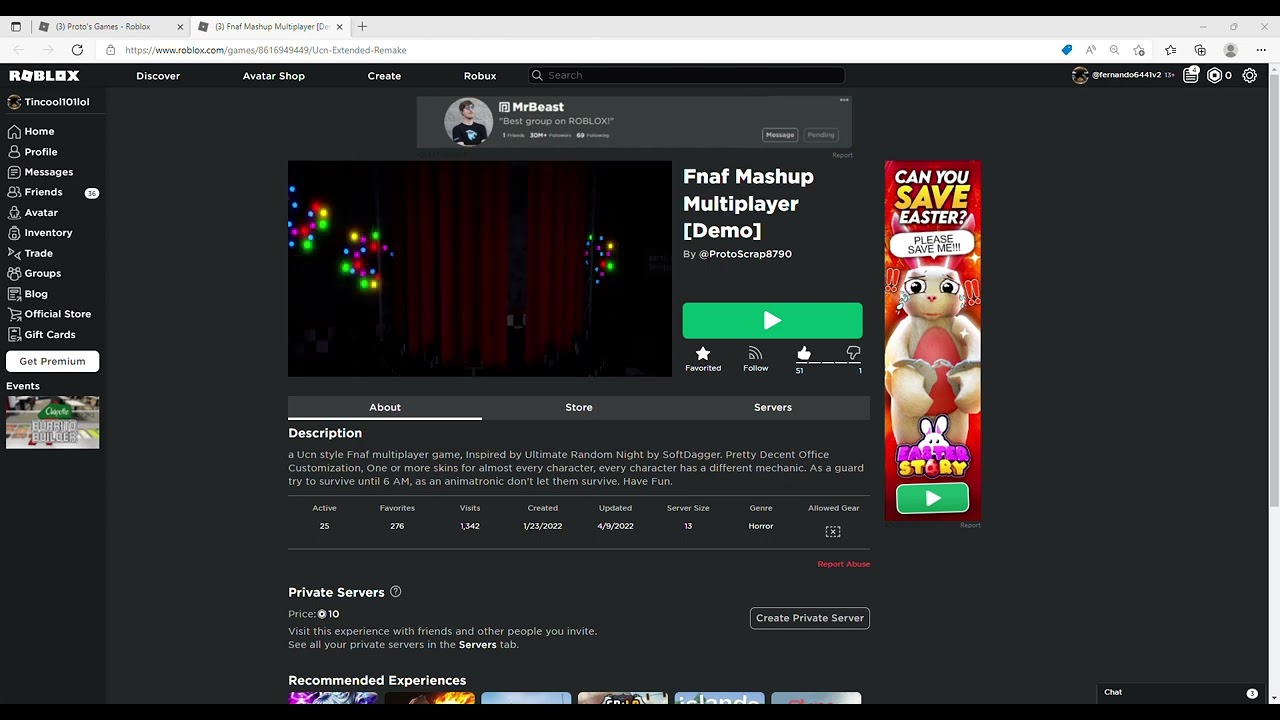This screenshot has height=720, width=1280.
Task: Open the @fernando6441v2 account in the header
Action: [x=1126, y=75]
